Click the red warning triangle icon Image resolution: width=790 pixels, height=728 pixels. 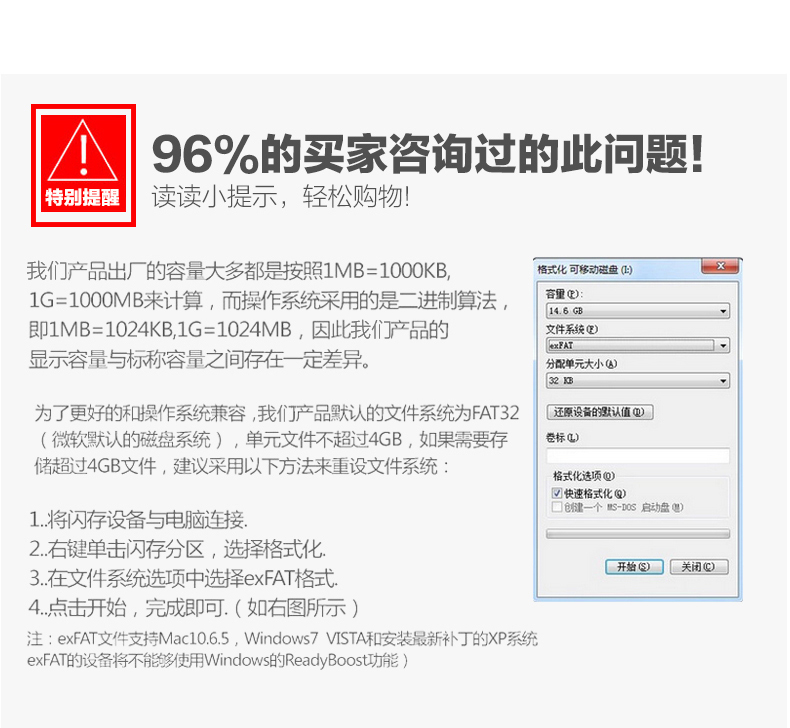[x=83, y=151]
